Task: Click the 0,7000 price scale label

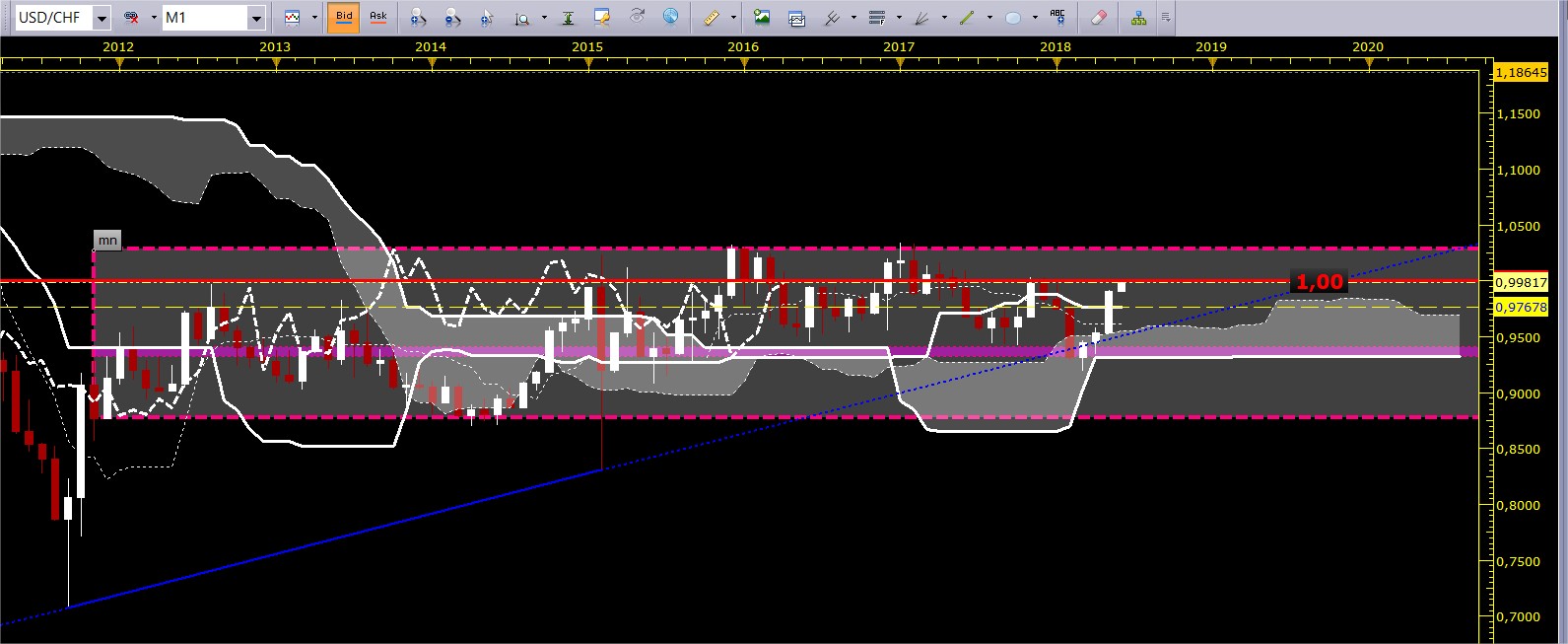Action: coord(1519,617)
